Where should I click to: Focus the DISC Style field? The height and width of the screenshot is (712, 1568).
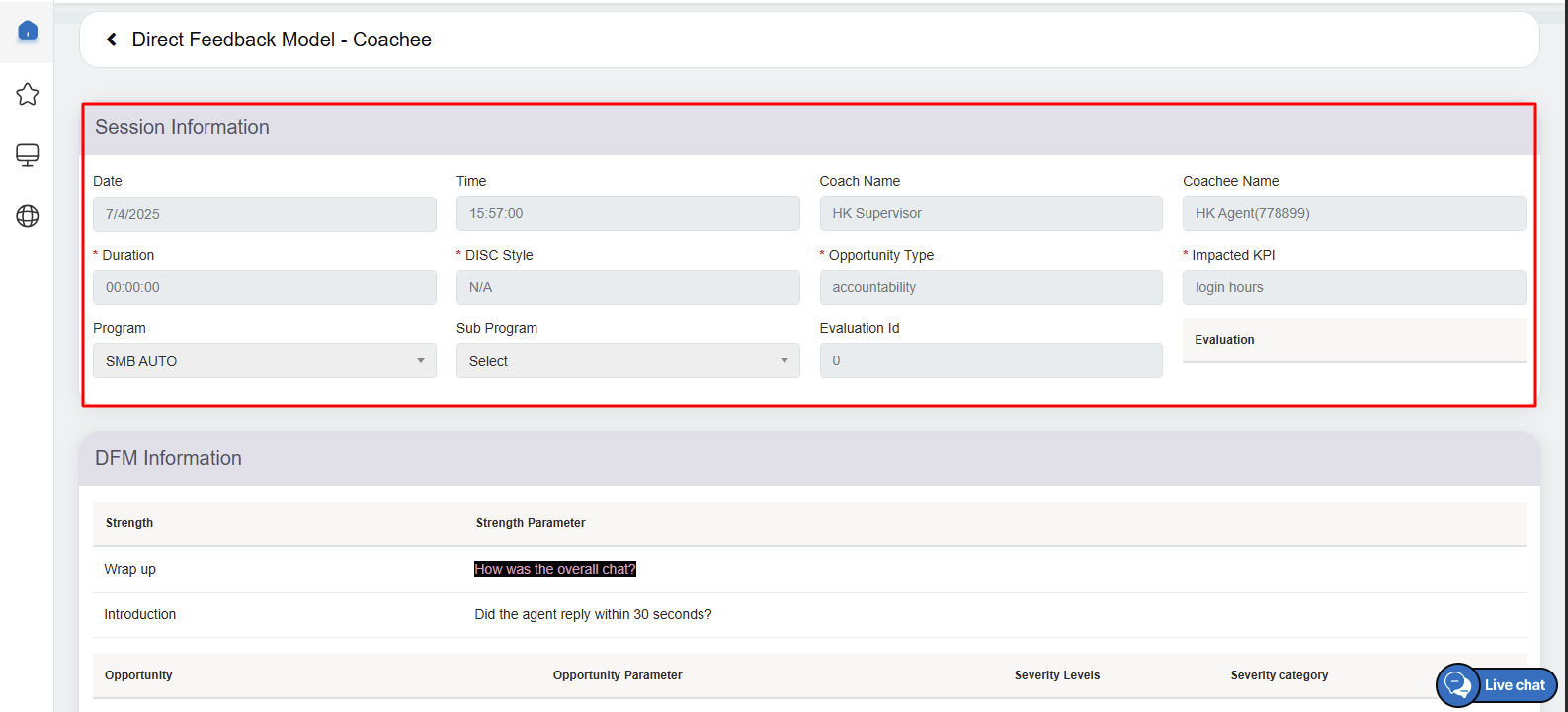pos(627,287)
